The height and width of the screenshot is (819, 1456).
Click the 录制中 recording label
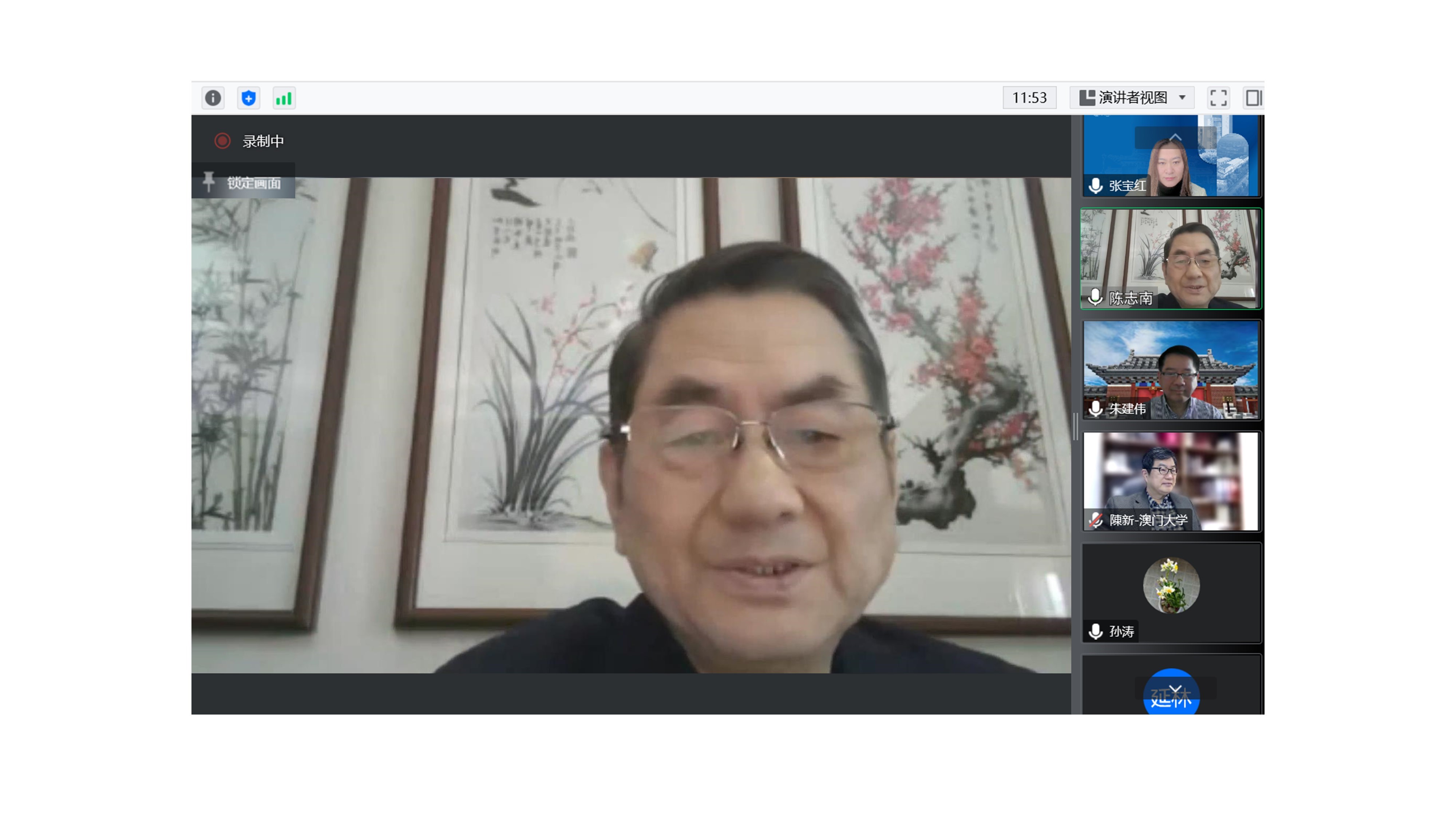[263, 141]
